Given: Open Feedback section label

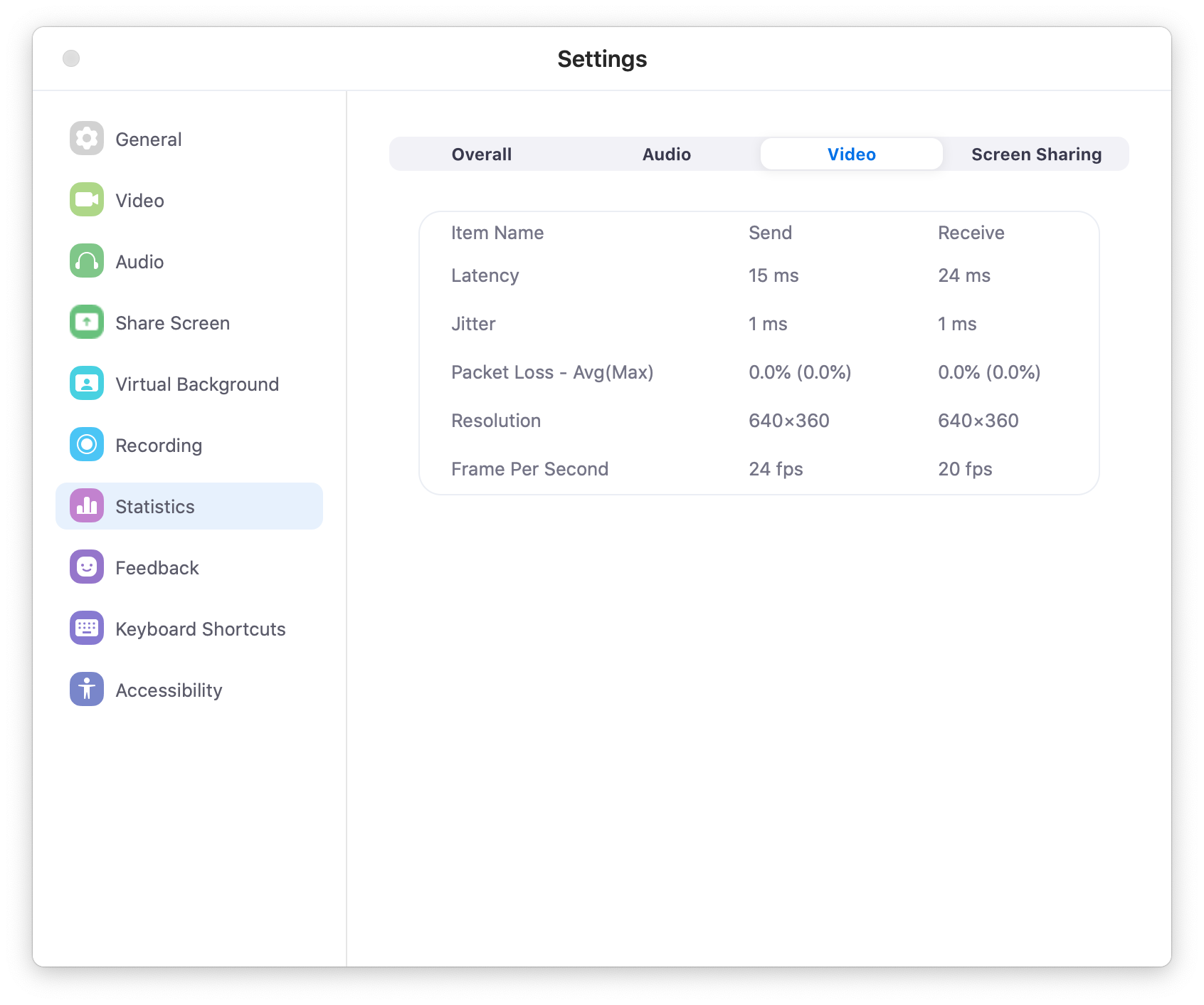Looking at the screenshot, I should click(157, 568).
